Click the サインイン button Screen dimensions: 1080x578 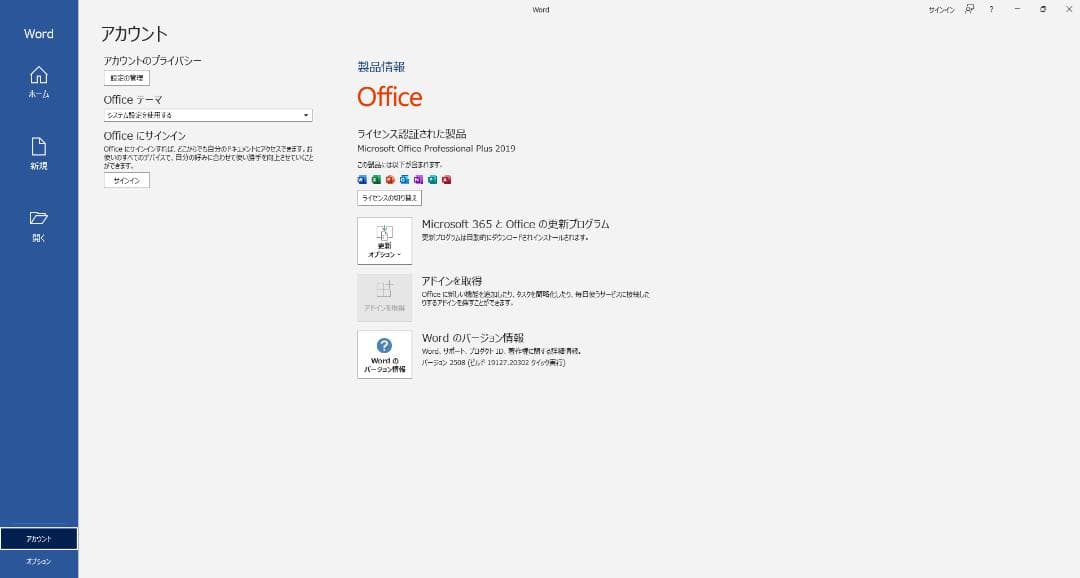pos(127,180)
